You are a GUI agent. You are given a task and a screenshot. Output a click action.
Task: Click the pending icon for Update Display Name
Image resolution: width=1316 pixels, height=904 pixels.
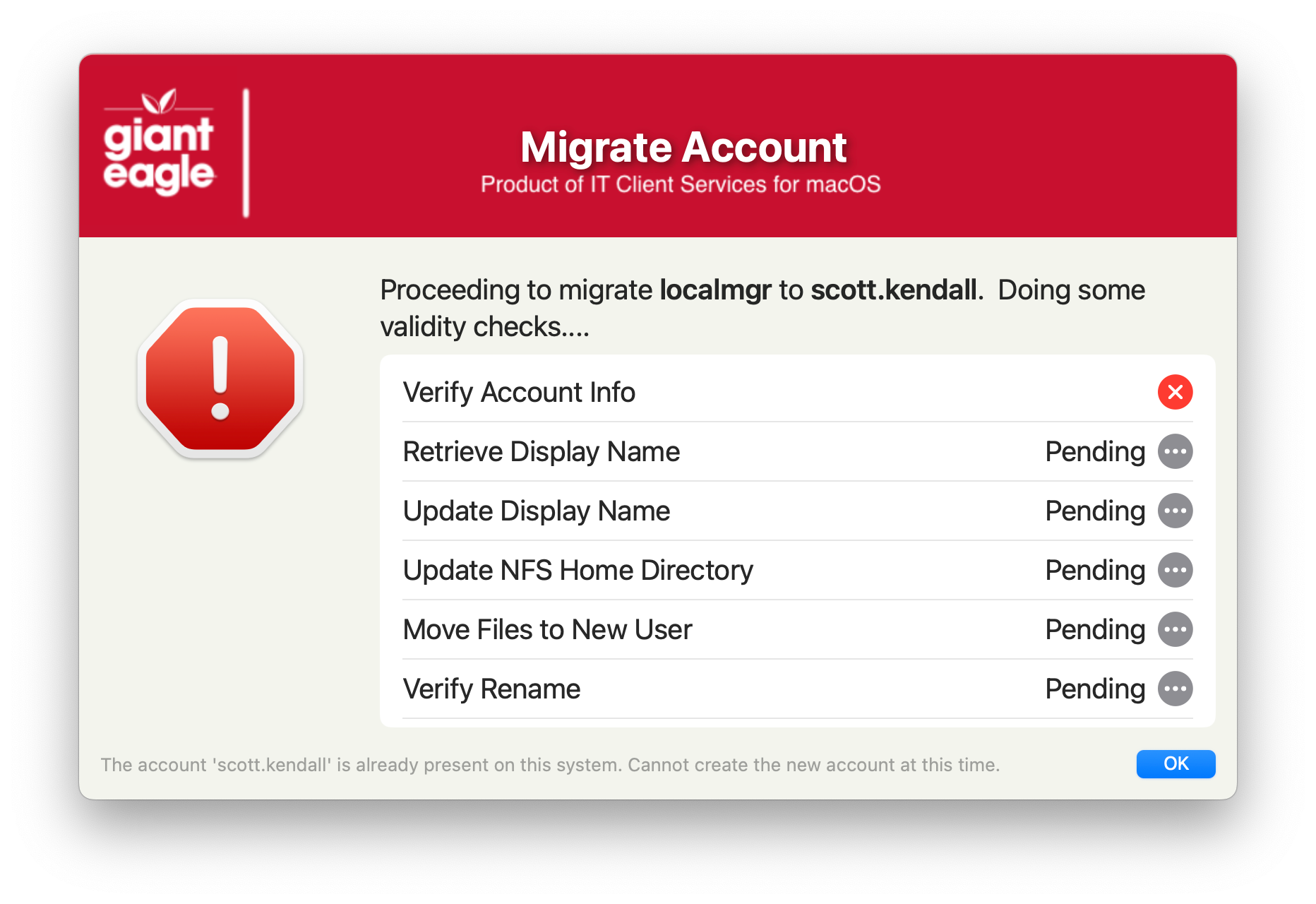[1175, 511]
